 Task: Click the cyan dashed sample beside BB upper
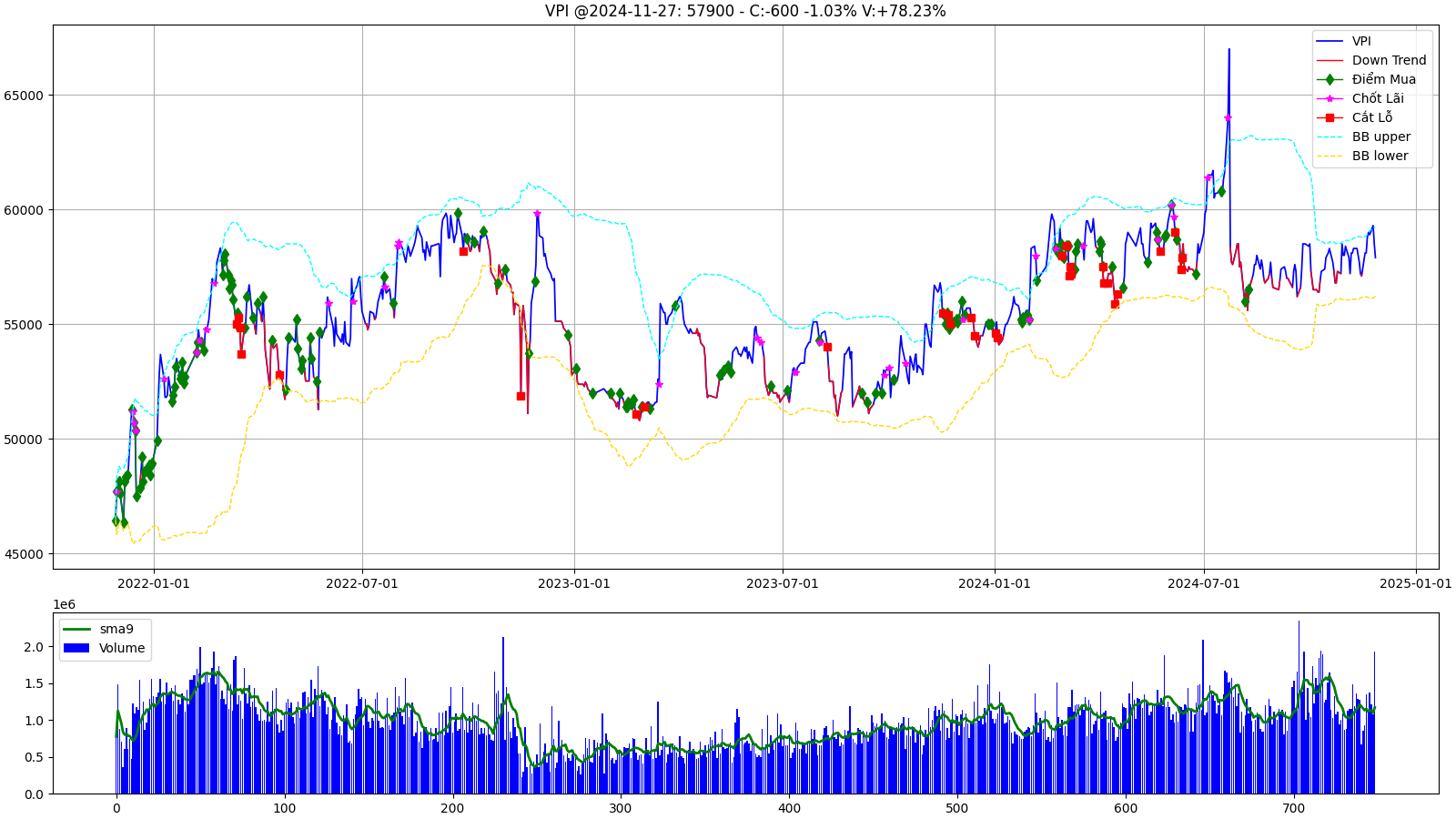(1330, 136)
